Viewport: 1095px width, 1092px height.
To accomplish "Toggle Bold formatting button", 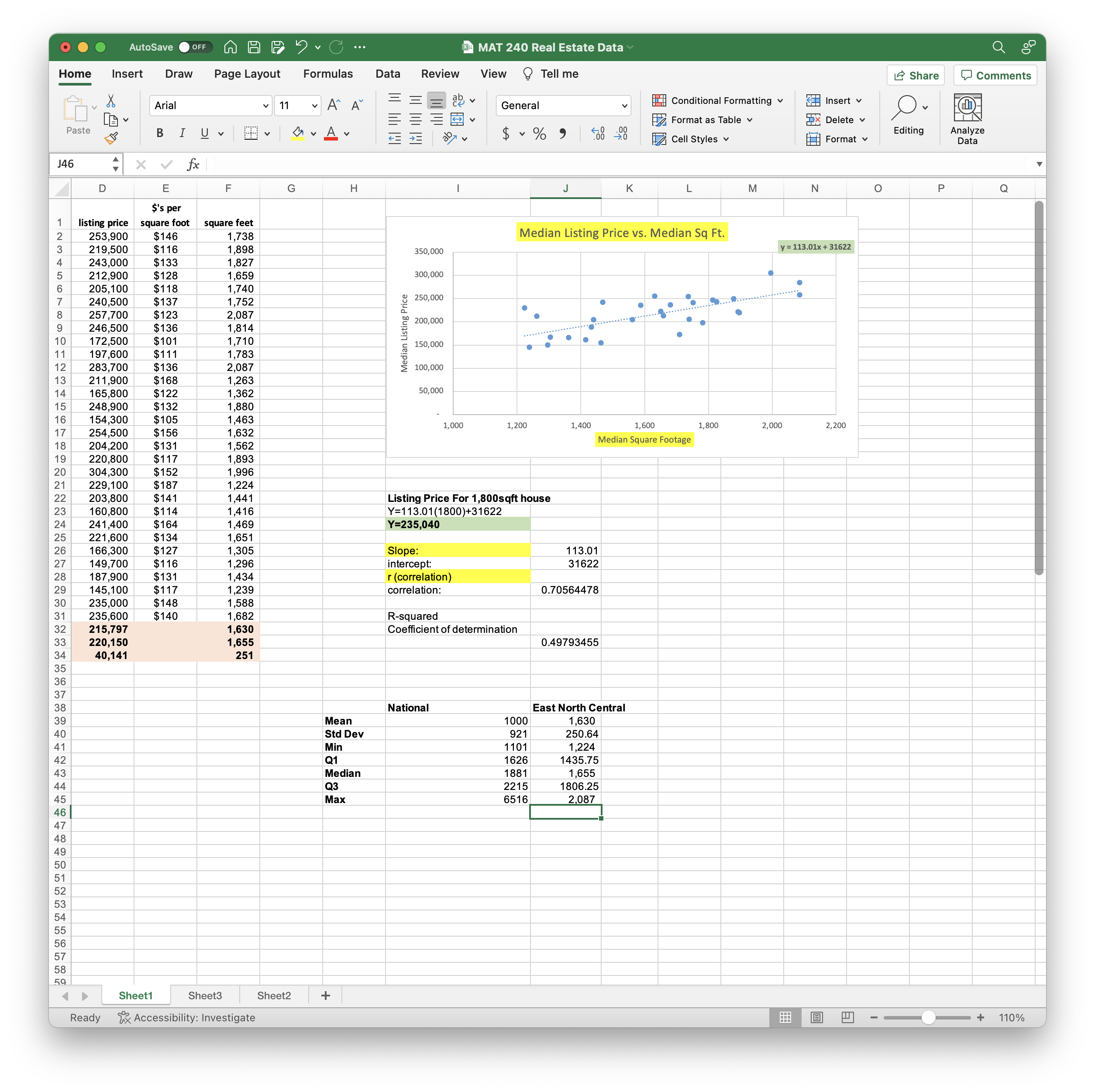I will coord(160,133).
